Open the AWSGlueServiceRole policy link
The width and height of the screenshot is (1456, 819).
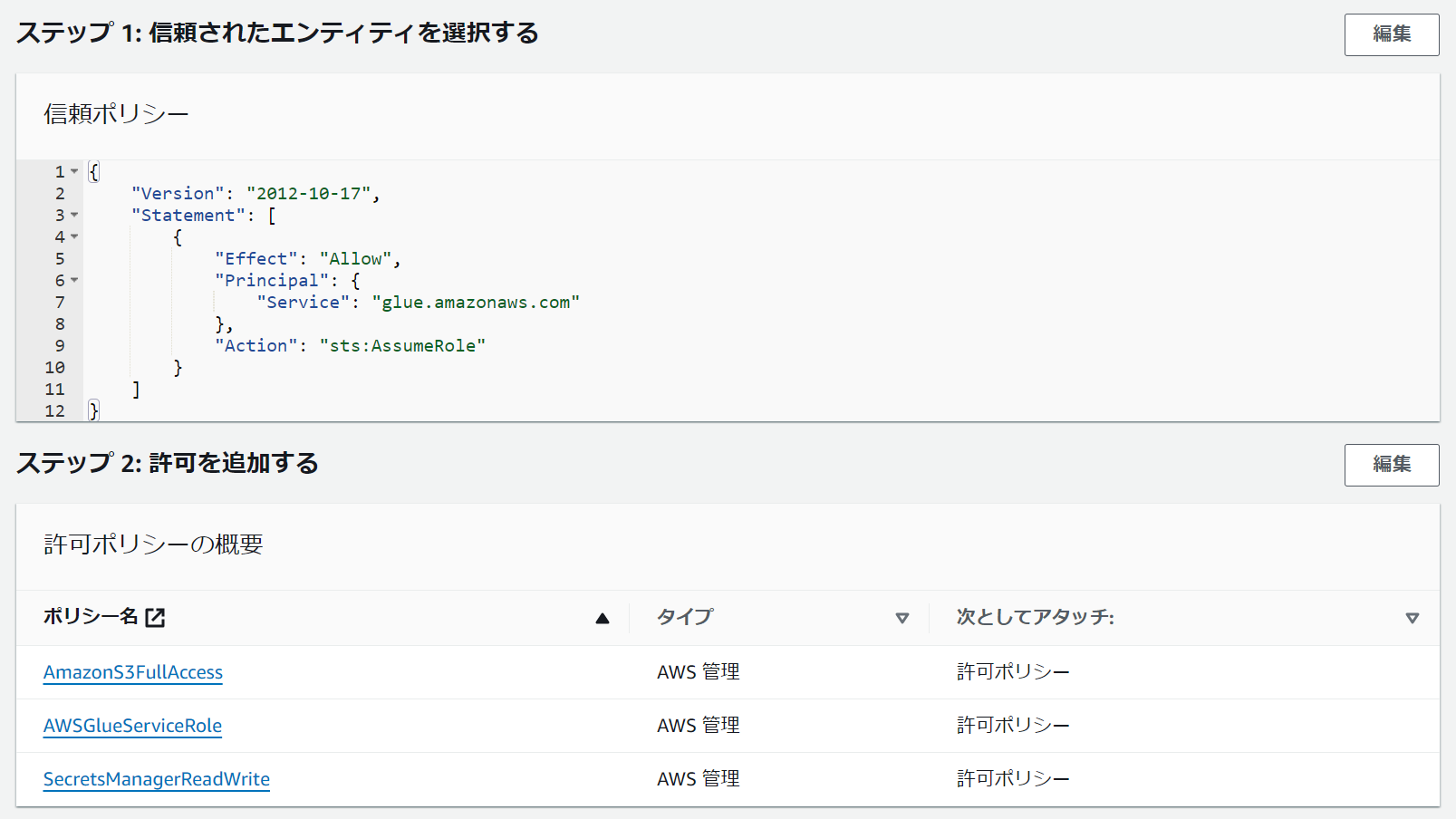[x=132, y=726]
